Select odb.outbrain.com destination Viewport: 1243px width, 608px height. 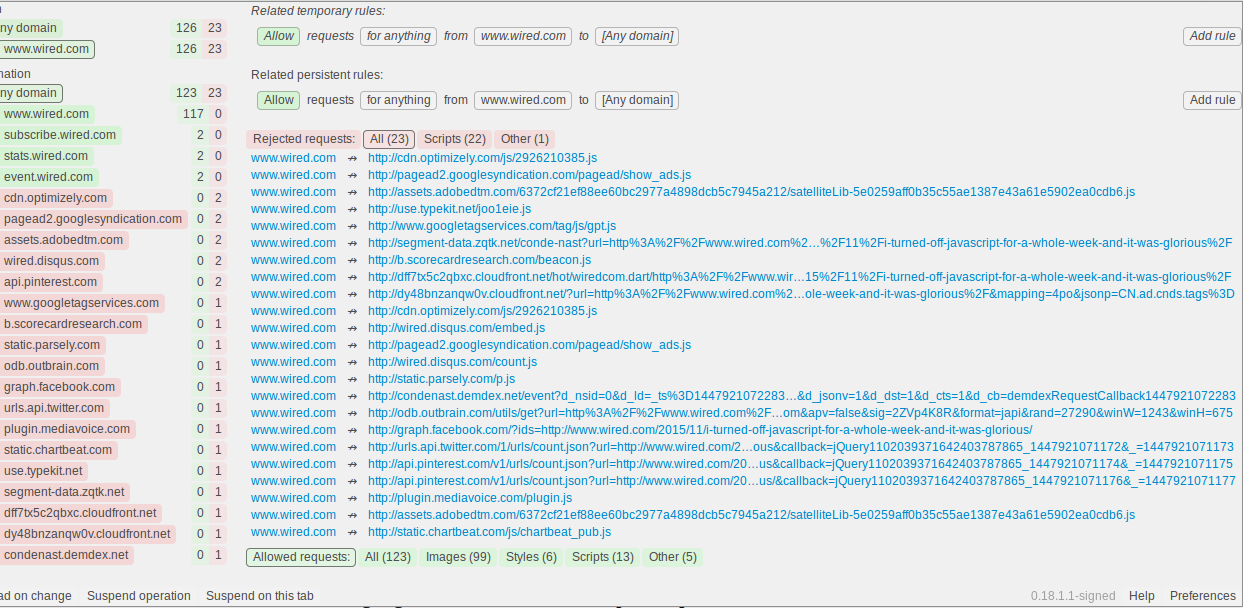coord(52,366)
